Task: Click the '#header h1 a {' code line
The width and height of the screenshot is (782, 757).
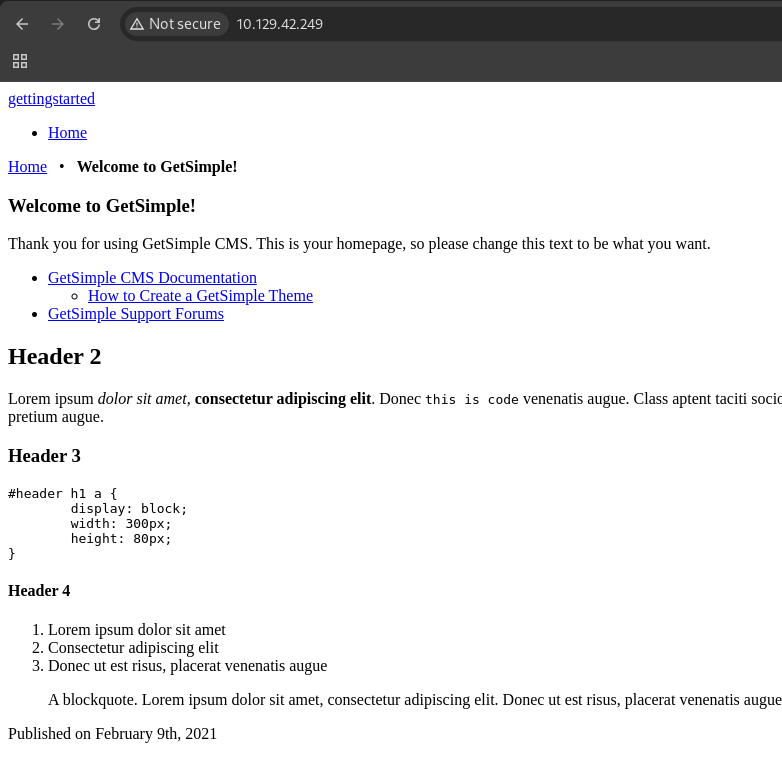Action: click(62, 494)
